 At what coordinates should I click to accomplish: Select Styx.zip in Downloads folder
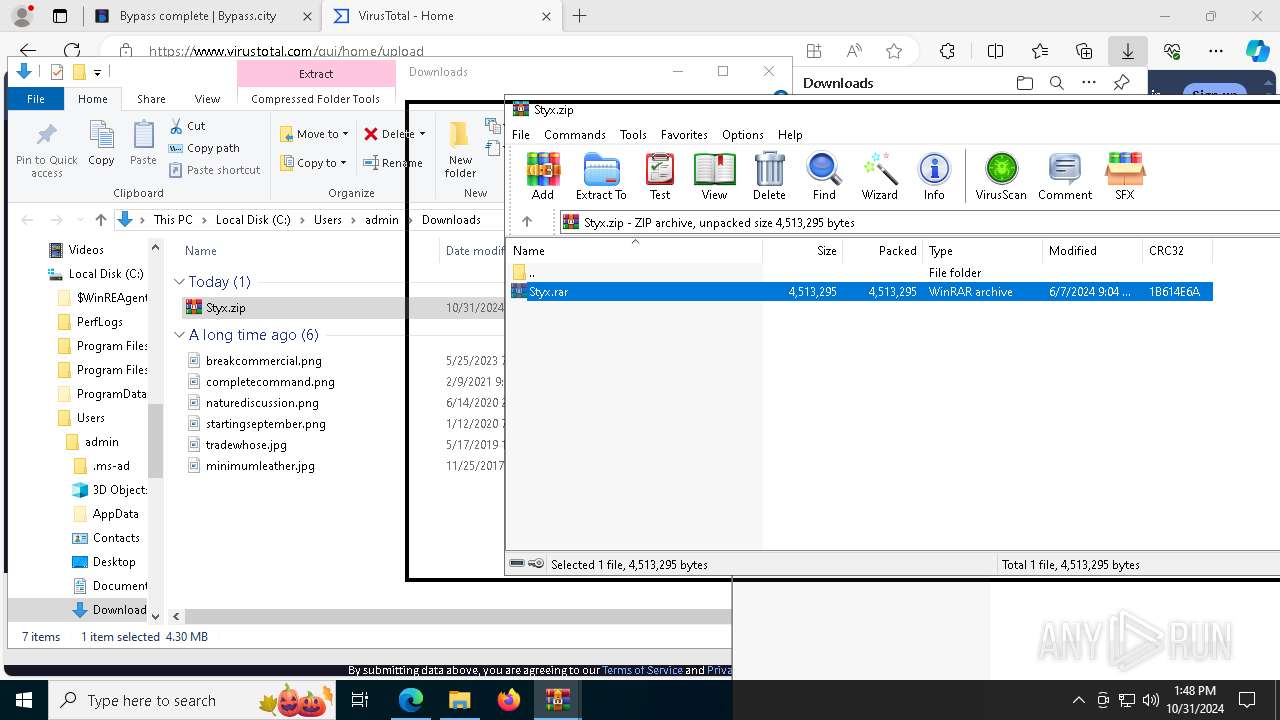226,308
